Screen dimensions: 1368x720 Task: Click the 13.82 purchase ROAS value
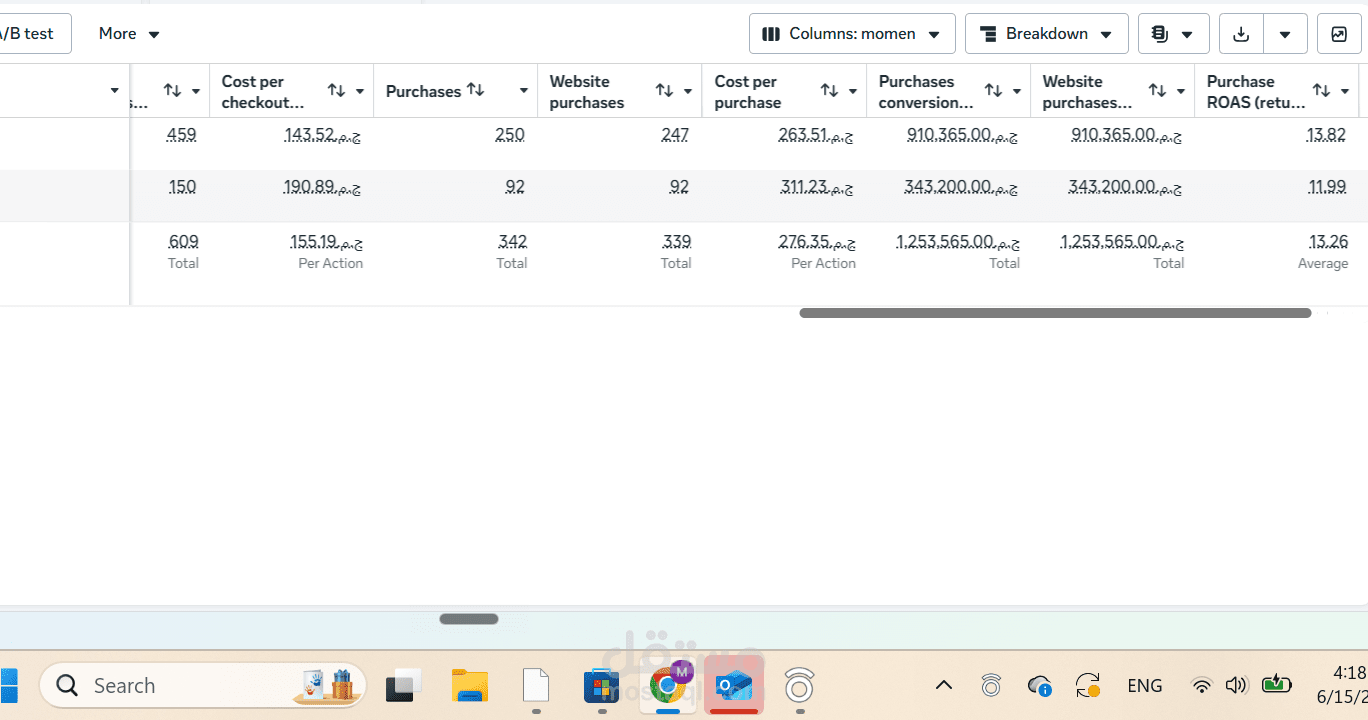1326,135
